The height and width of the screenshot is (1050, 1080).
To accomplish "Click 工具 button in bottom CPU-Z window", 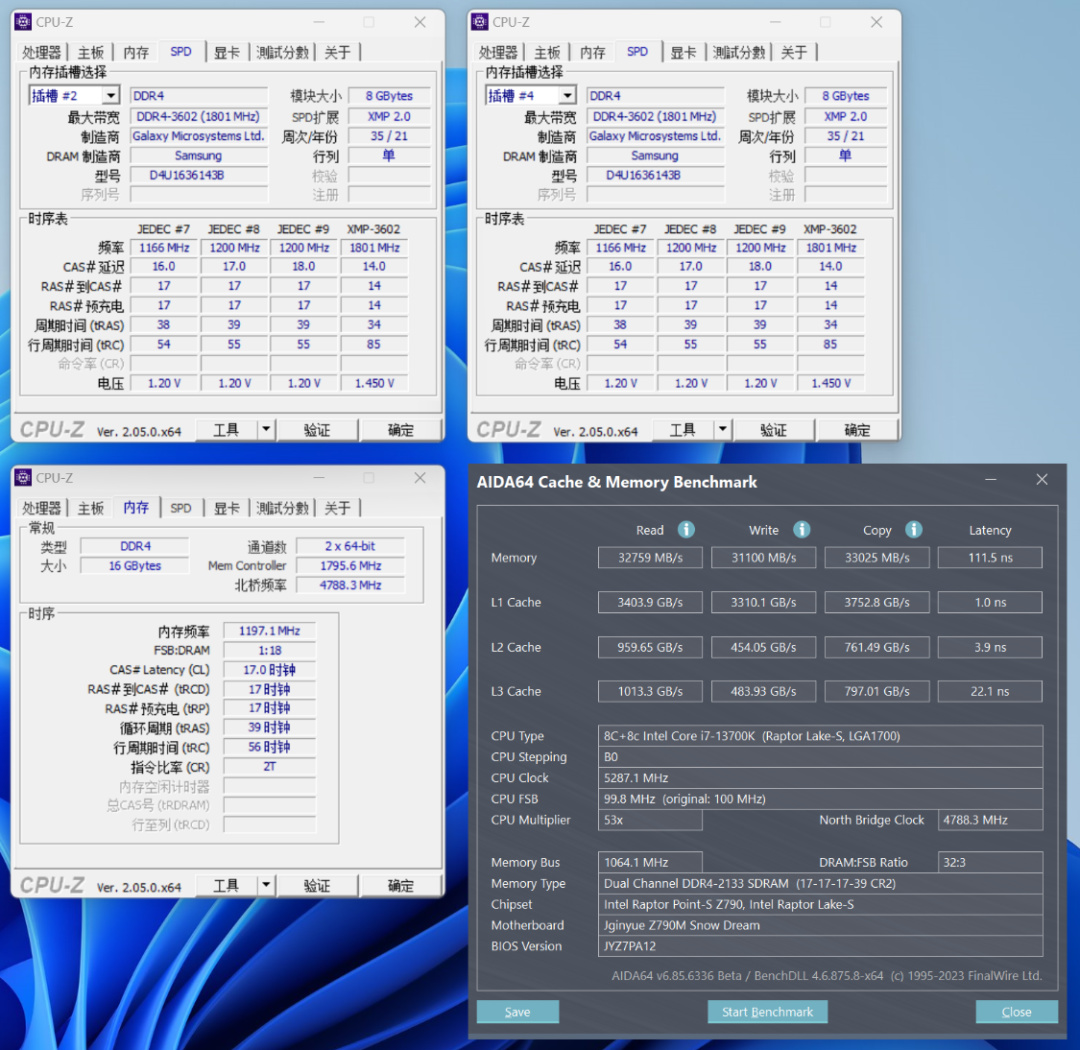I will (227, 885).
